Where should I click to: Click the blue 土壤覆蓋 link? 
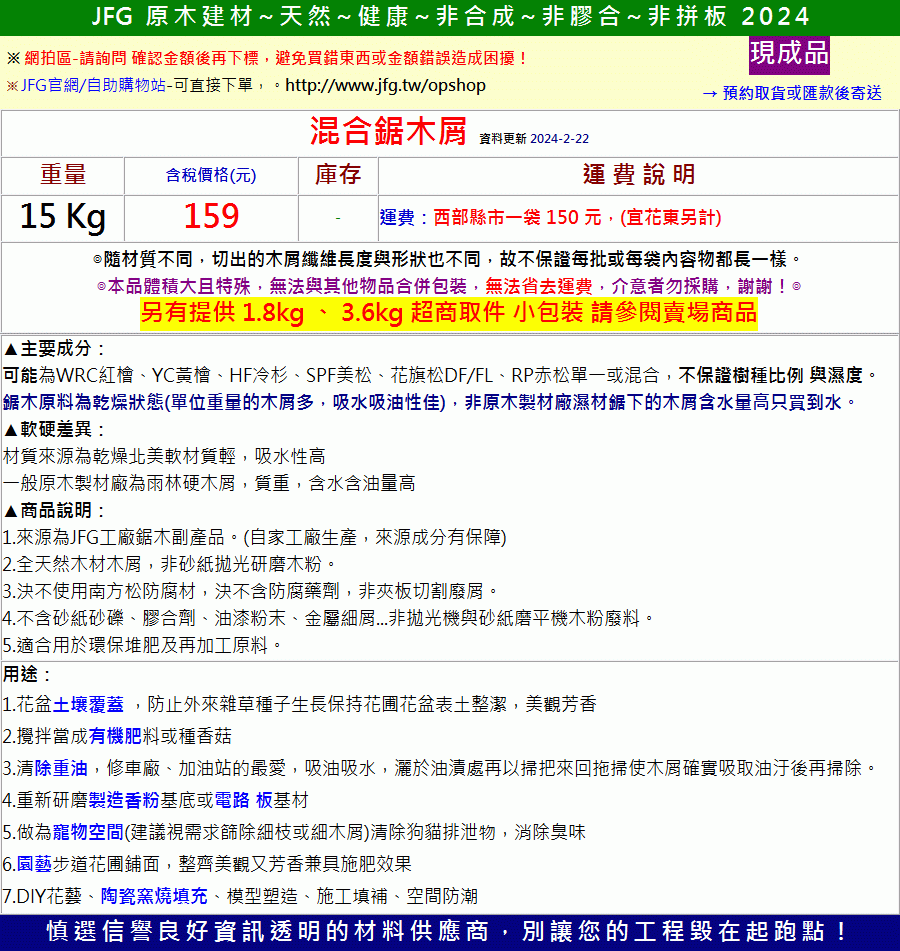coord(89,704)
